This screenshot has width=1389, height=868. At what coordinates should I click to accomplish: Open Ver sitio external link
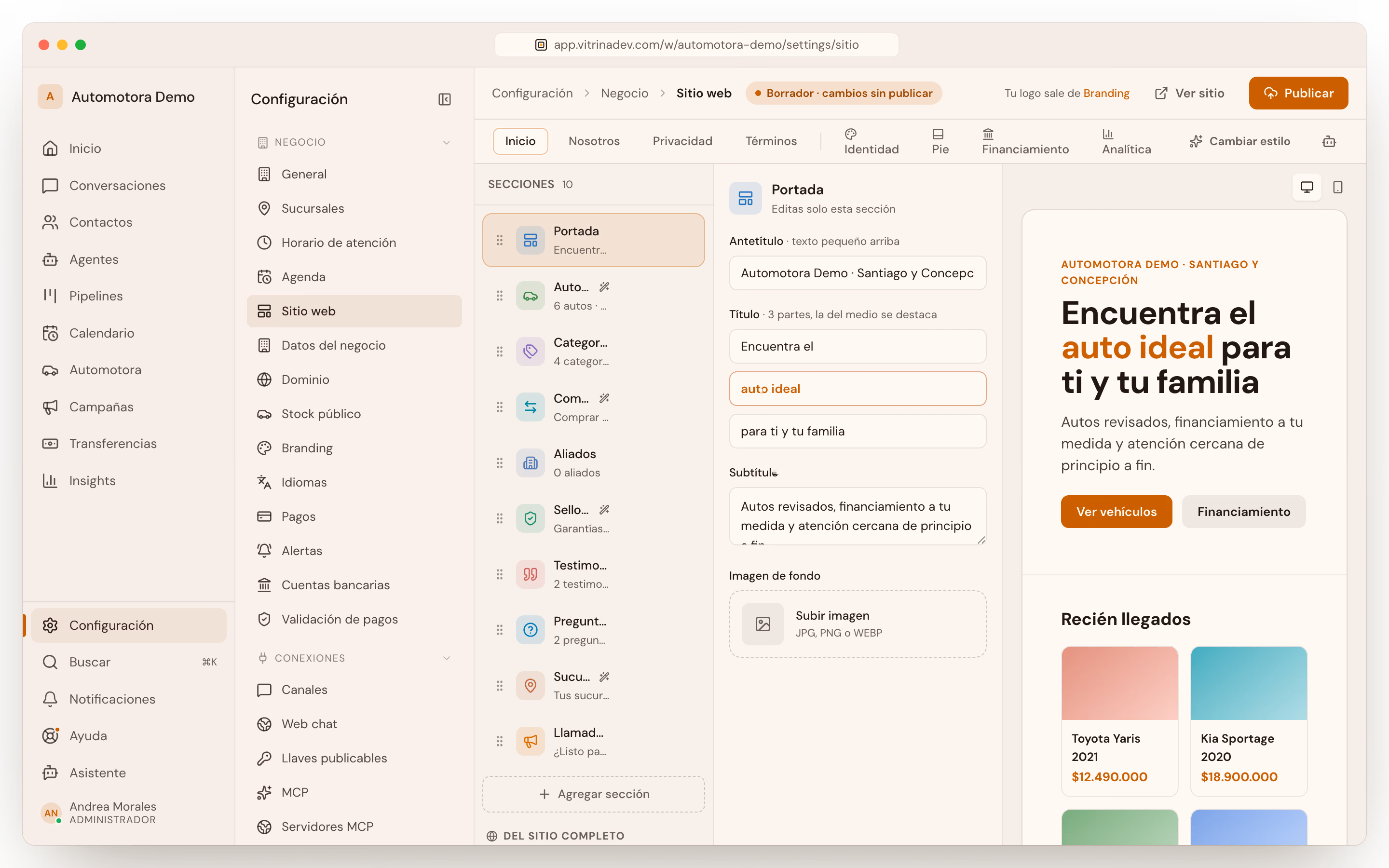[1189, 93]
